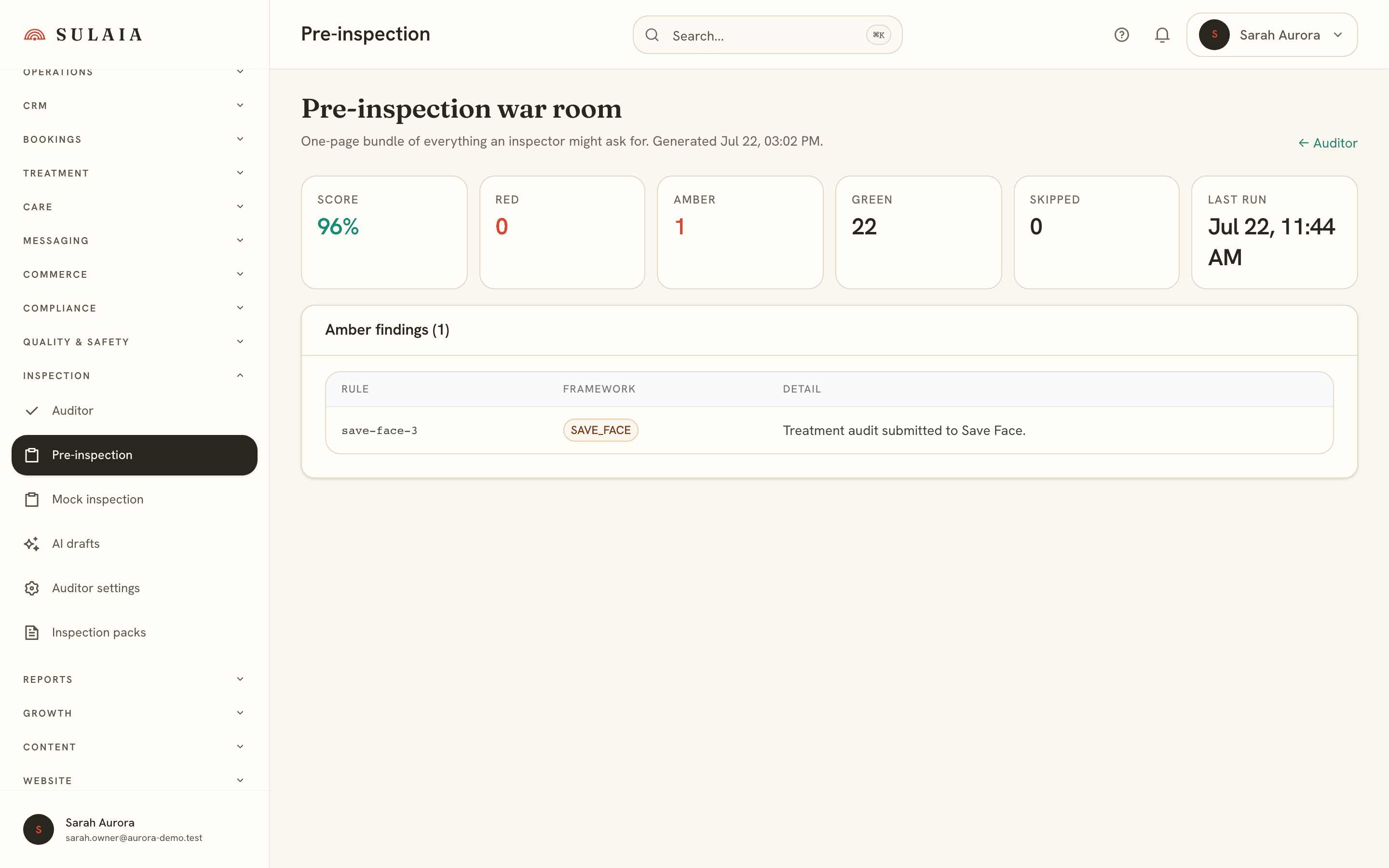The image size is (1389, 868).
Task: Expand the Commerce section
Action: 134,274
